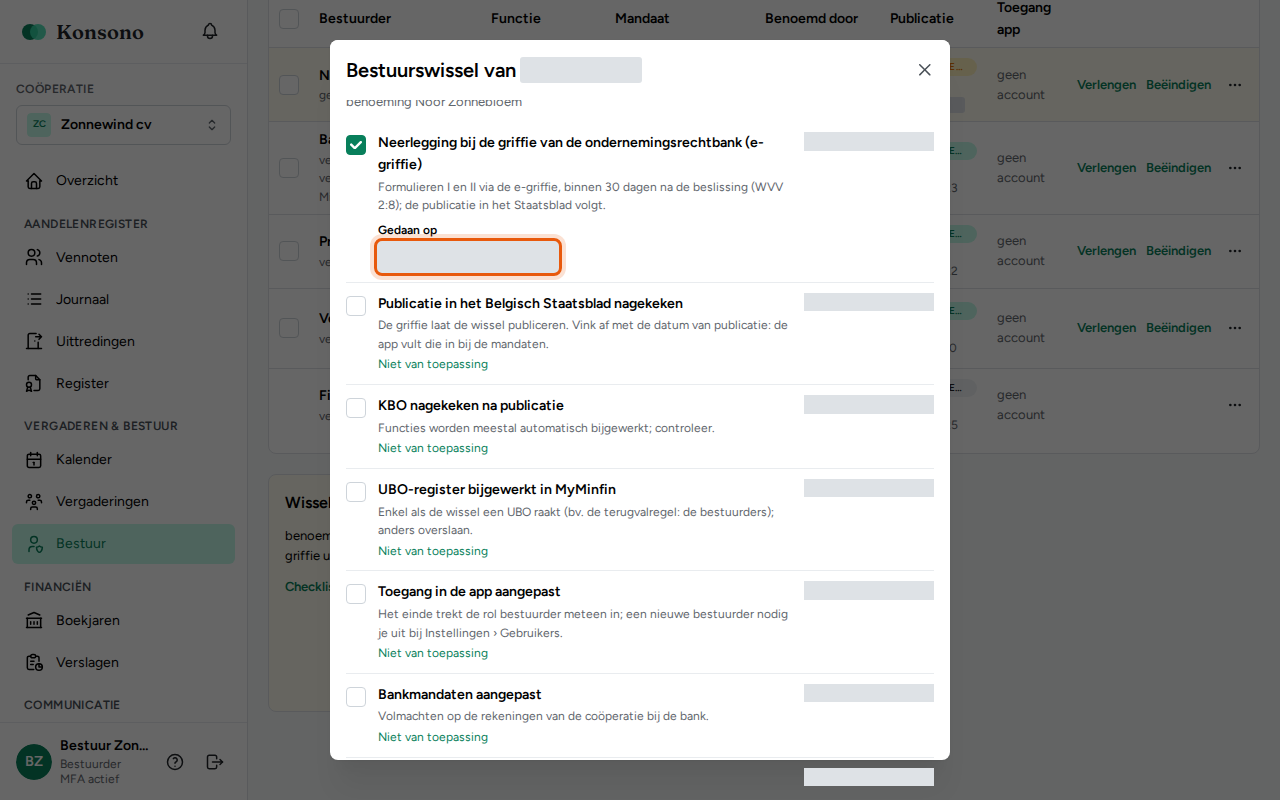Tick the KBO nagekeken na publicatie checkbox

pyautogui.click(x=356, y=408)
